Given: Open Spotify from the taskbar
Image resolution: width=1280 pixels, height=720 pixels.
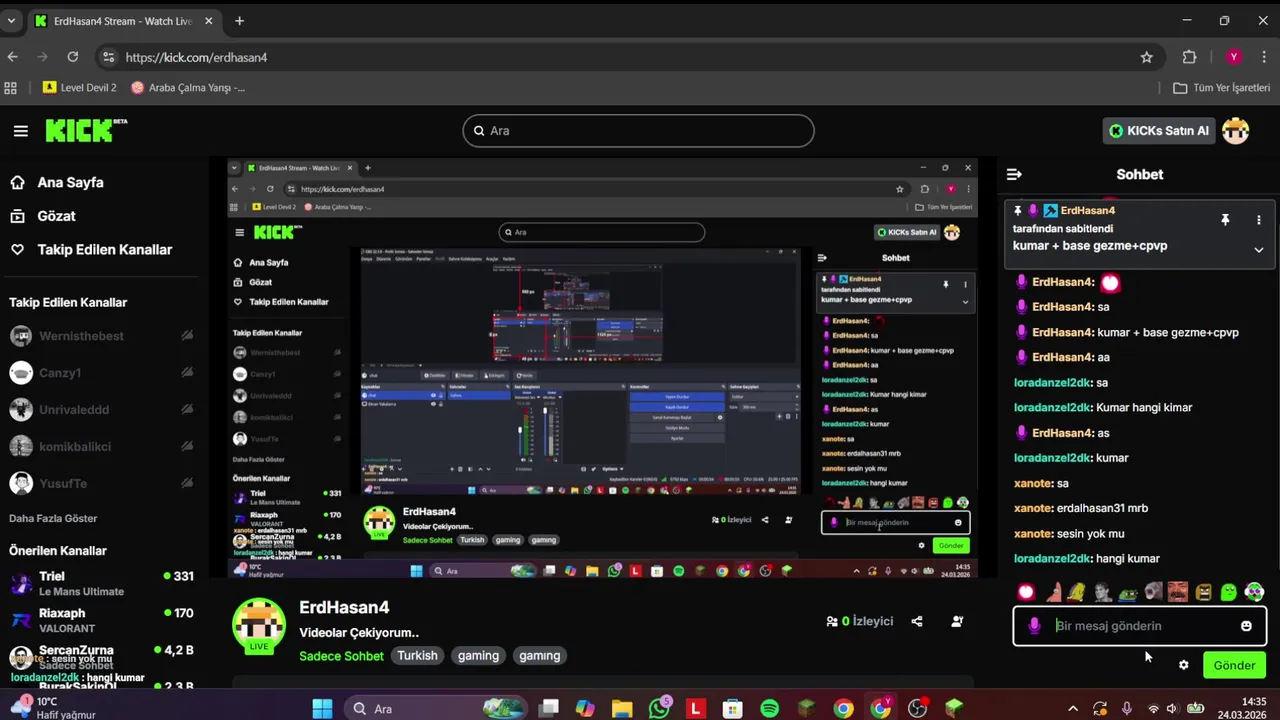Looking at the screenshot, I should pos(770,709).
